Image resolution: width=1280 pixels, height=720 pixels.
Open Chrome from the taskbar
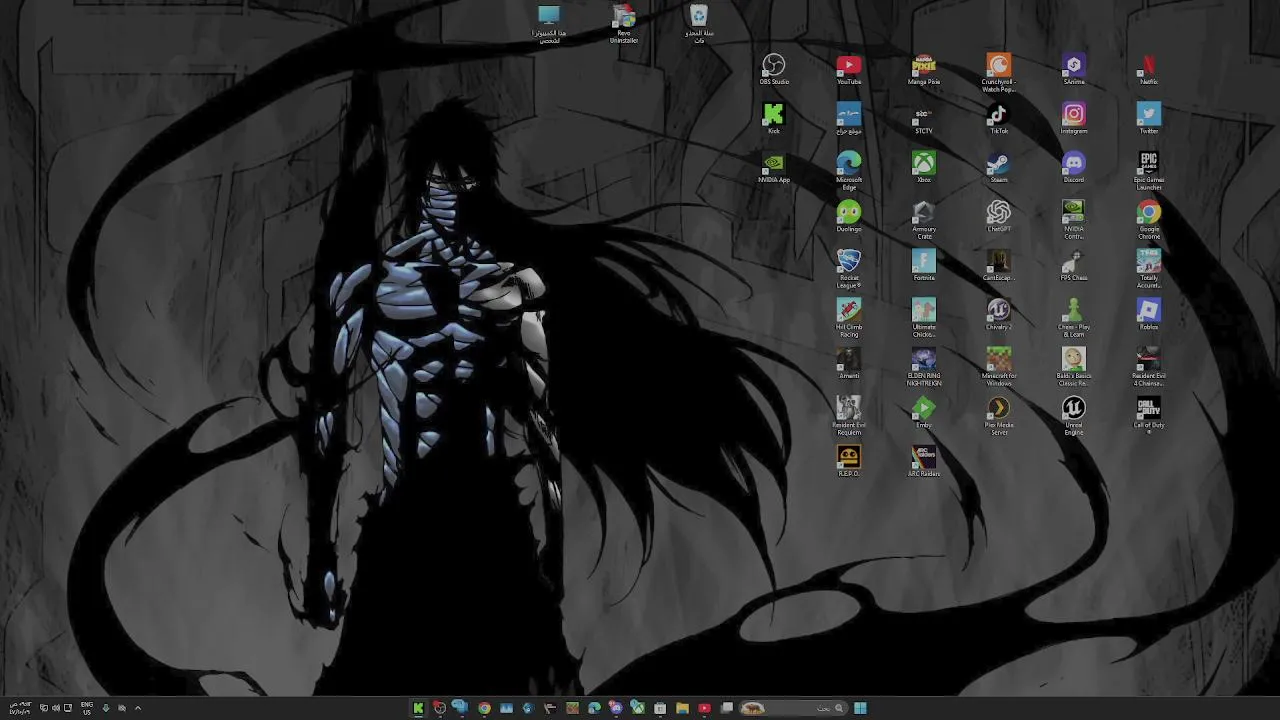[x=484, y=708]
